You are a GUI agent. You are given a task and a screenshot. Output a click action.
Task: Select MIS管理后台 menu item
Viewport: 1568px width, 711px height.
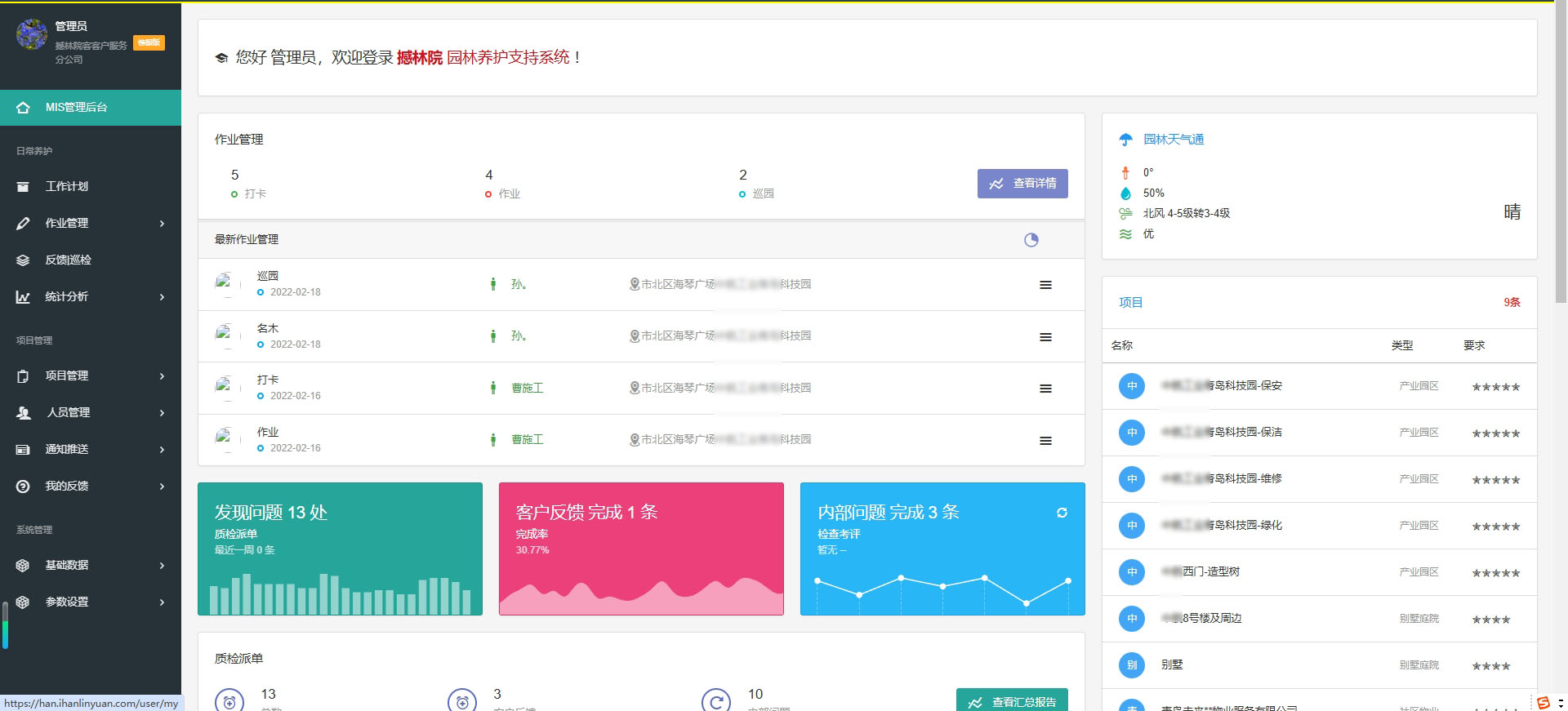[91, 108]
